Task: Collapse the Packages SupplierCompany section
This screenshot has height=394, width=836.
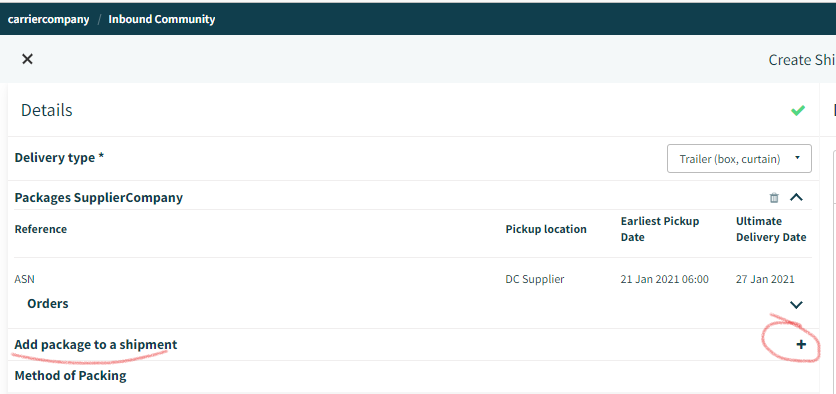Action: pos(796,197)
